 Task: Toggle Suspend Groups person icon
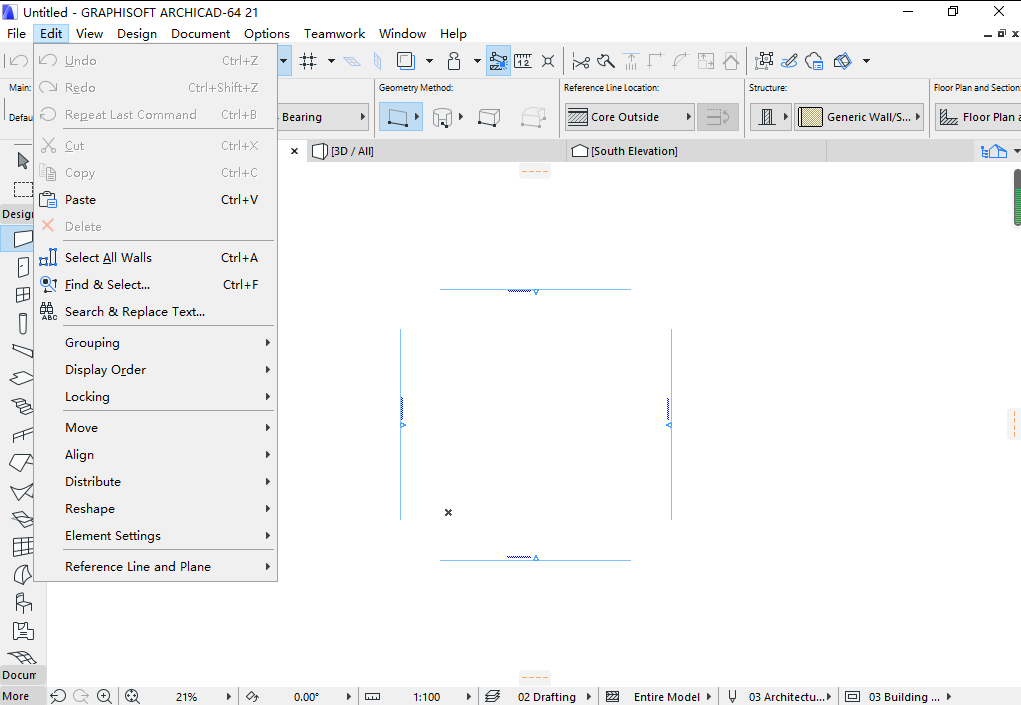pyautogui.click(x=454, y=61)
